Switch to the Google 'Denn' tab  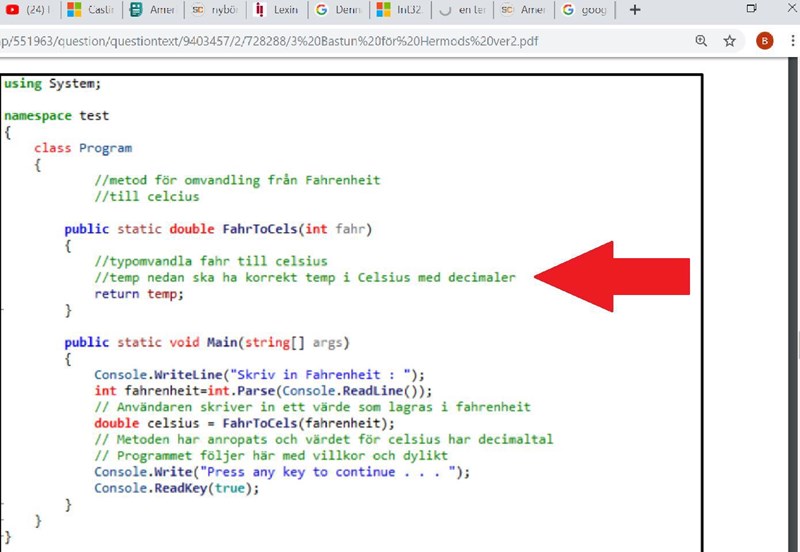coord(338,10)
